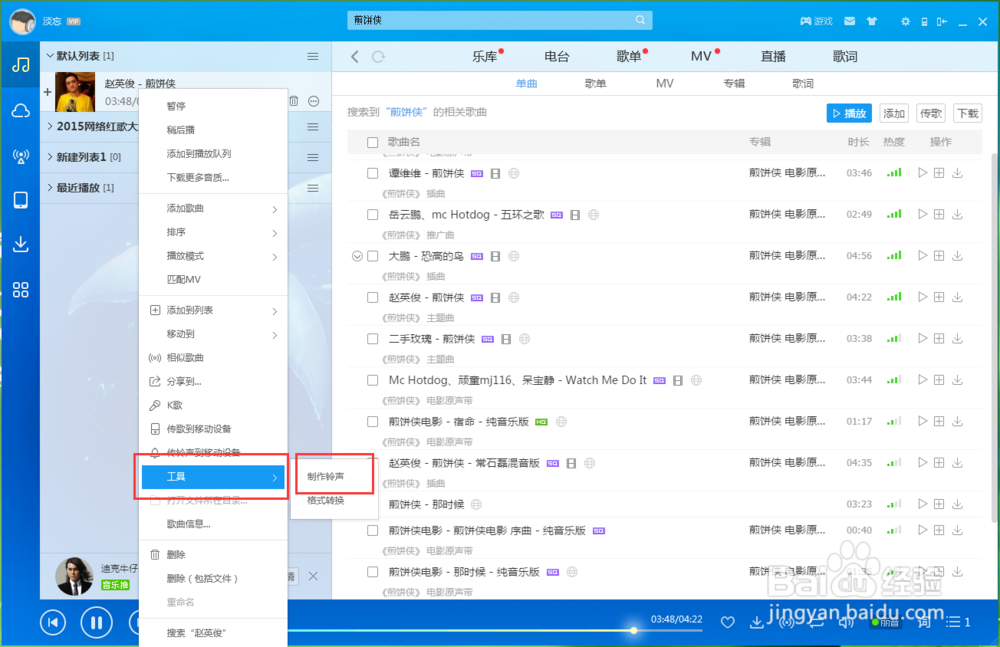Image resolution: width=1000 pixels, height=647 pixels.
Task: Click the volume speaker control
Action: point(846,622)
